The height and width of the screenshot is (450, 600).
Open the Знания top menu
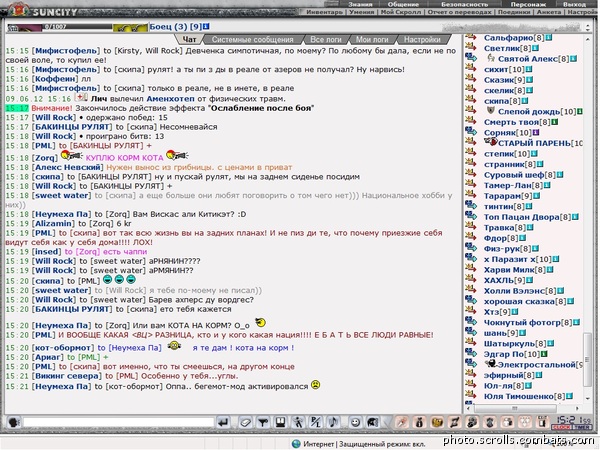click(x=360, y=4)
